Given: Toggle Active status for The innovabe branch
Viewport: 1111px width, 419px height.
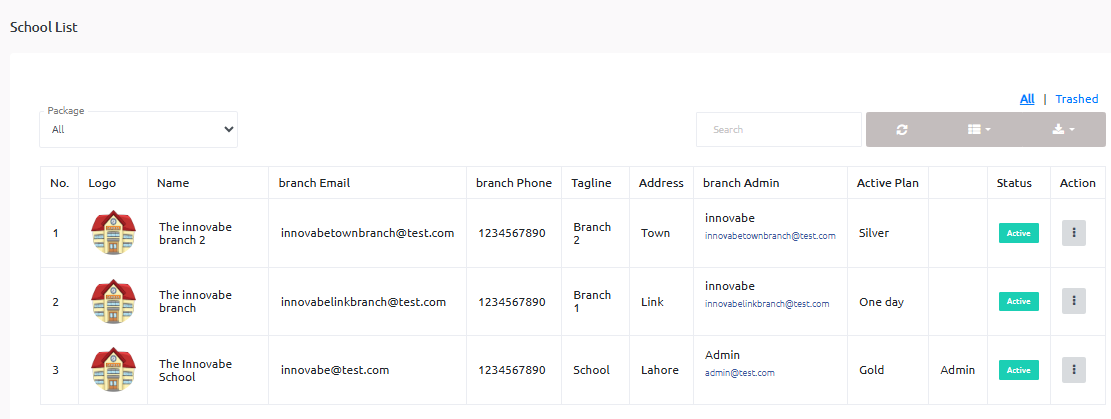Looking at the screenshot, I should [1018, 301].
